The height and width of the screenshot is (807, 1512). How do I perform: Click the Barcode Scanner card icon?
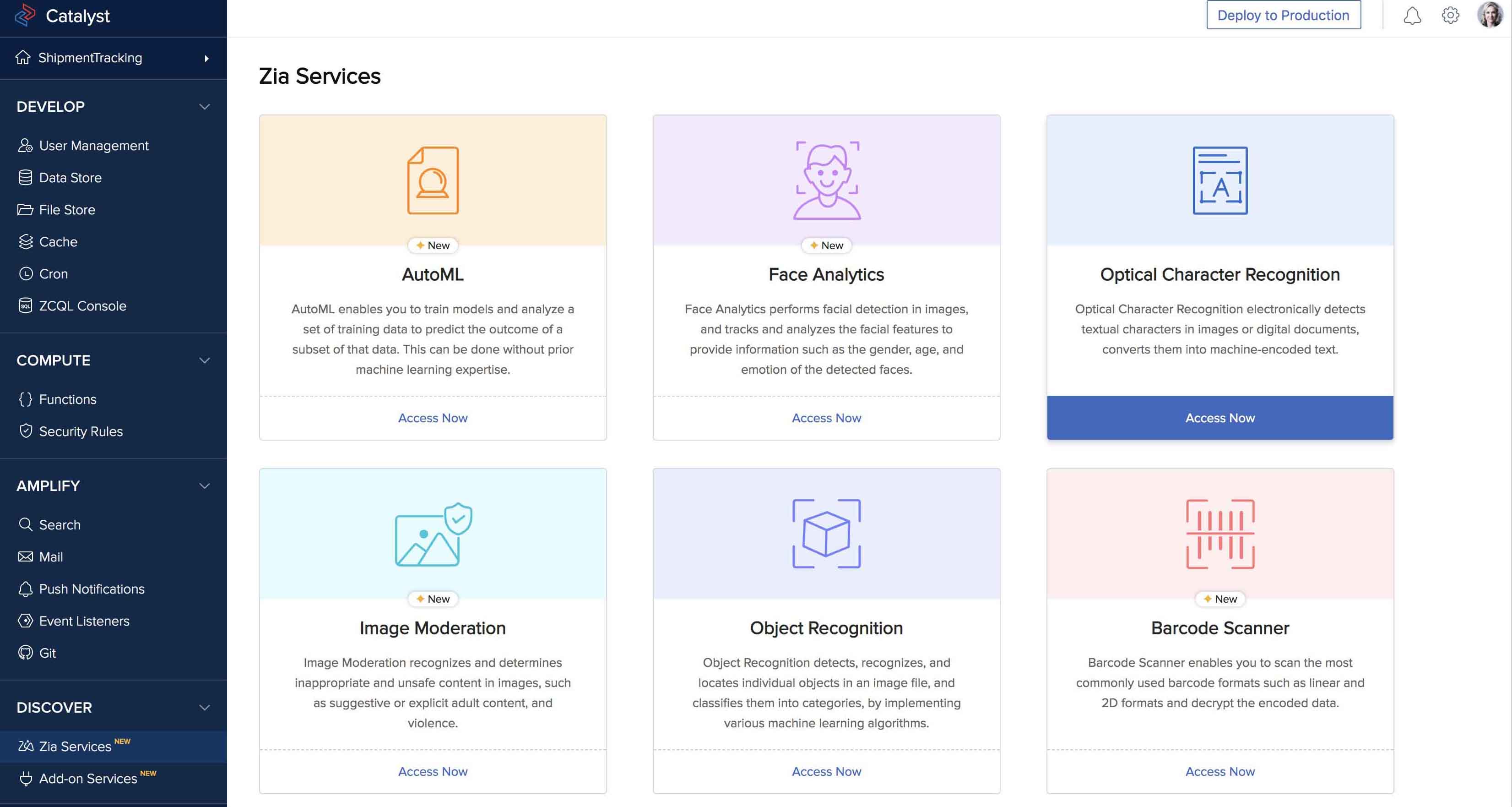coord(1219,534)
